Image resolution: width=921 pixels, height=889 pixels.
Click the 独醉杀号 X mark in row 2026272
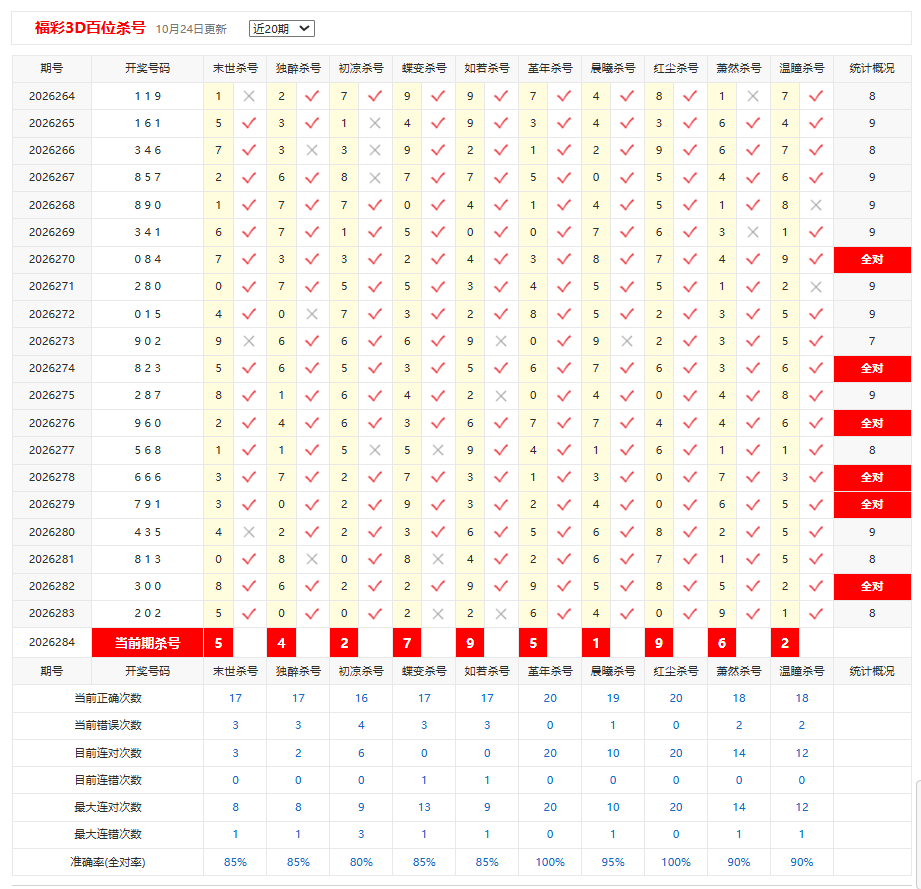[312, 314]
